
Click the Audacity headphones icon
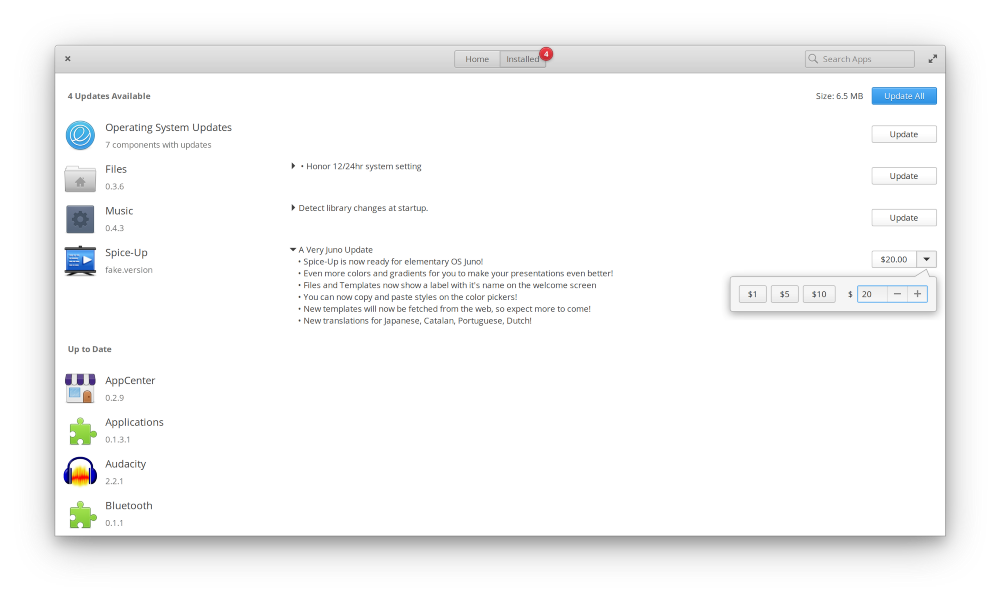point(80,472)
